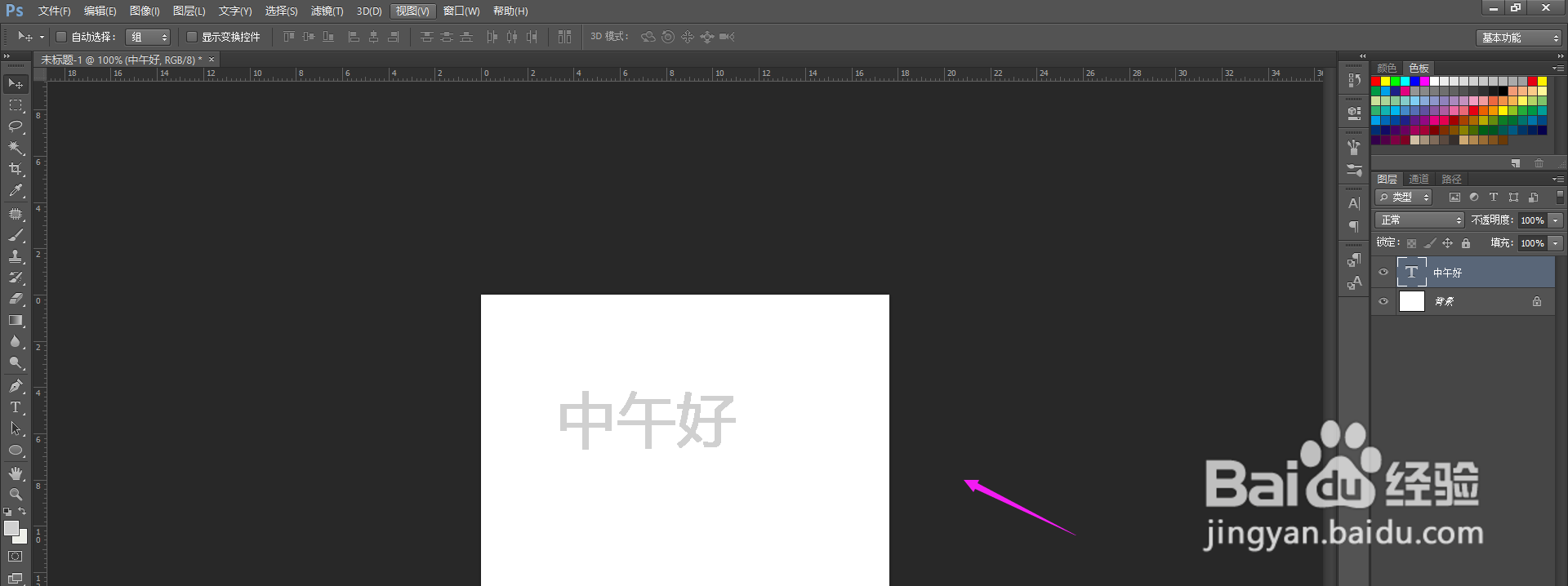Image resolution: width=1568 pixels, height=586 pixels.
Task: Open the 文件(F) menu
Action: click(54, 11)
